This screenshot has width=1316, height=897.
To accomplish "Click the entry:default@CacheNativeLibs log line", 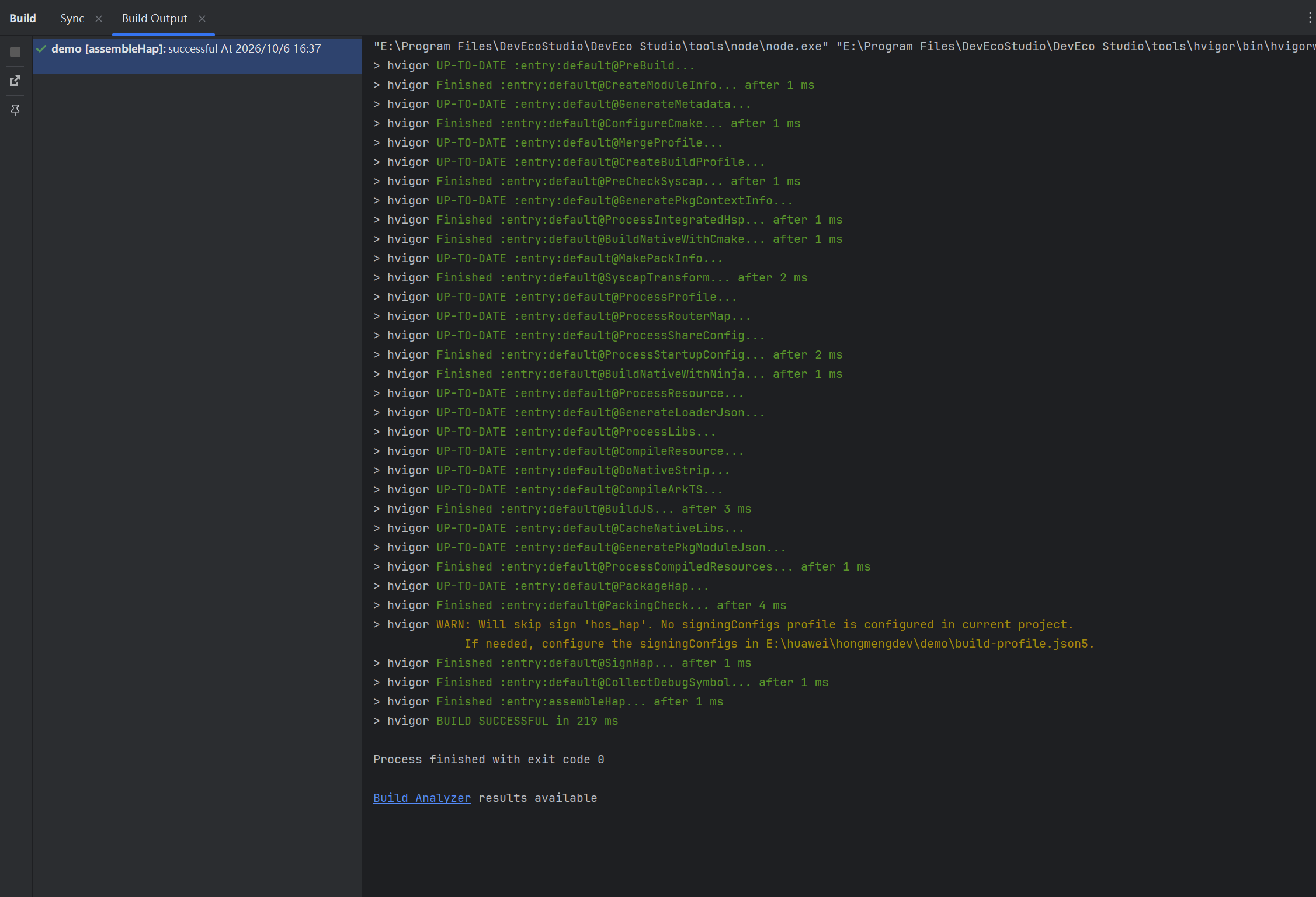I will [558, 528].
